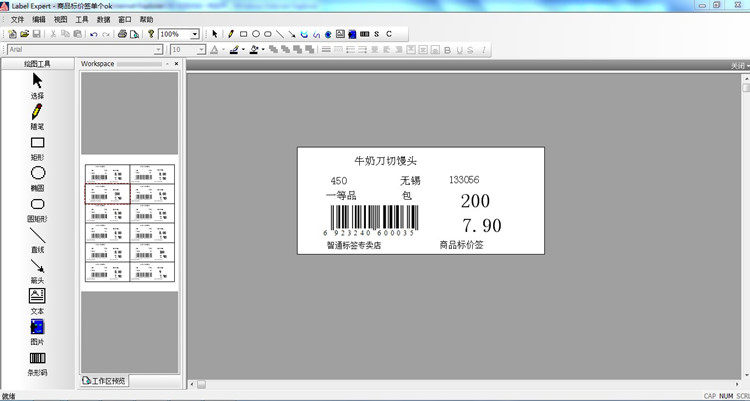Click the 牛奶刀切馒头 title on the label
This screenshot has width=750, height=401.
tap(386, 161)
